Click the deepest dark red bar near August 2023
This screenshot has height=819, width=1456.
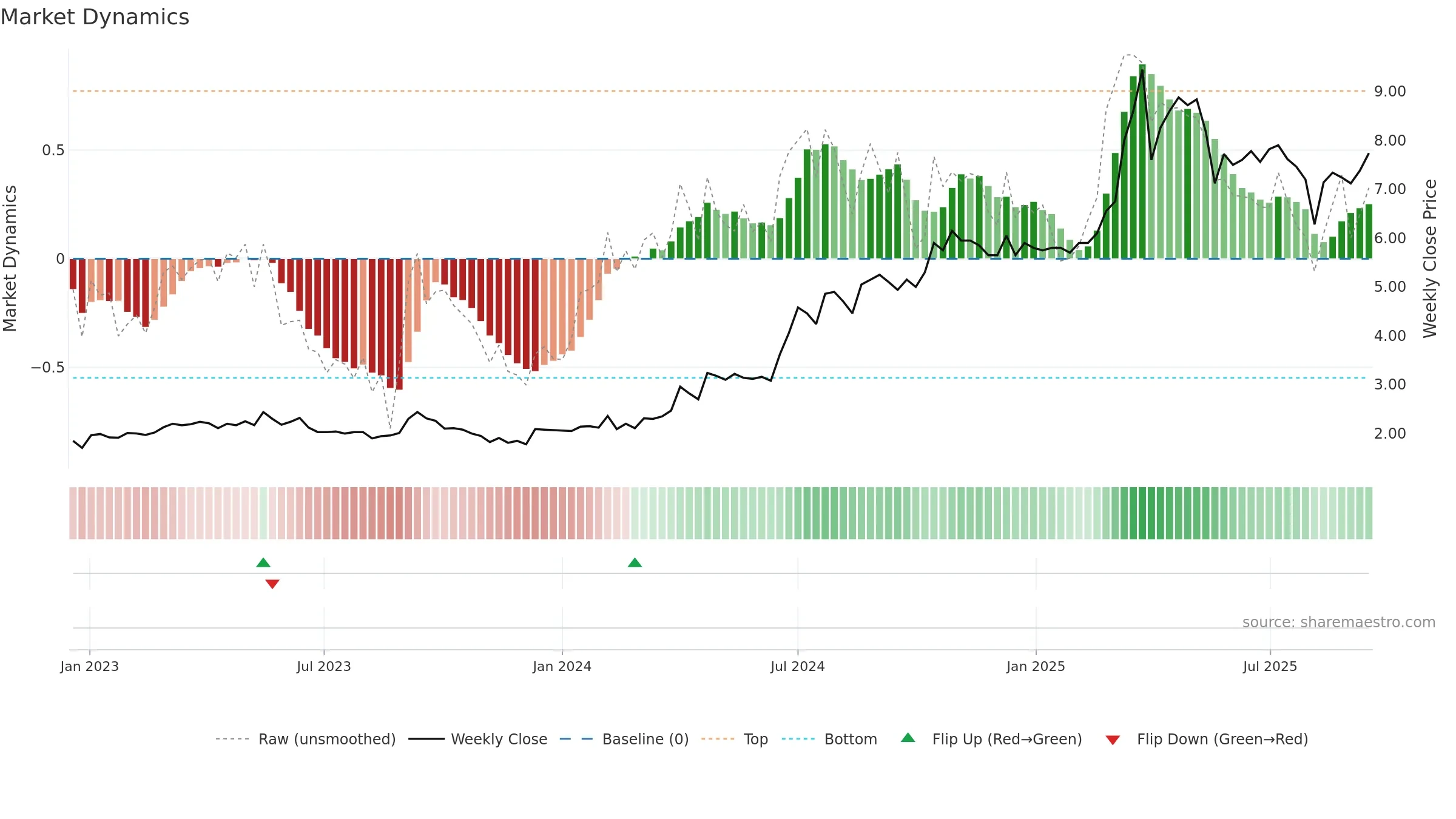[x=399, y=324]
